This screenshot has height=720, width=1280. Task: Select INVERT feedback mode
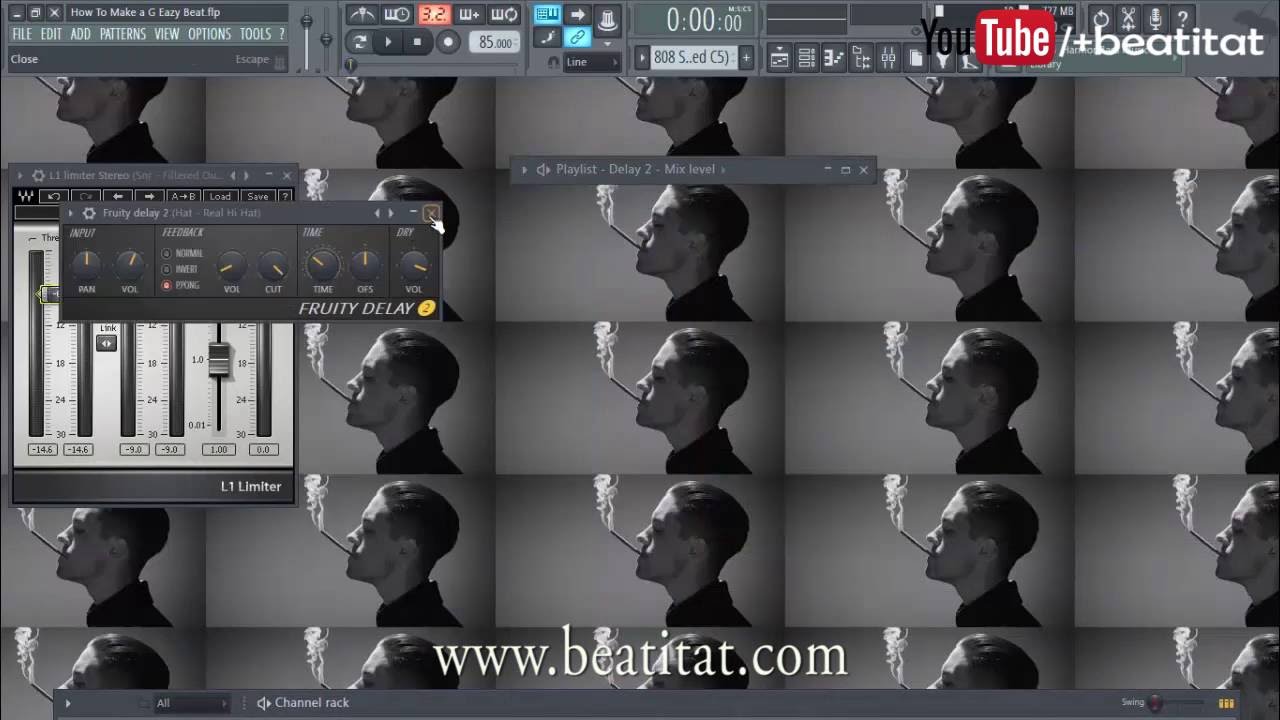coord(180,269)
